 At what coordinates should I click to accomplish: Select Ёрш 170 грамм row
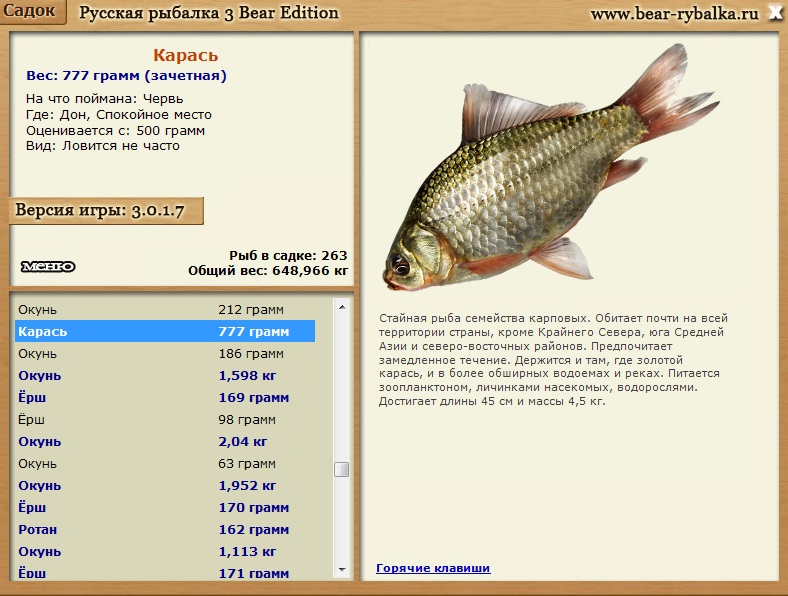[x=165, y=508]
